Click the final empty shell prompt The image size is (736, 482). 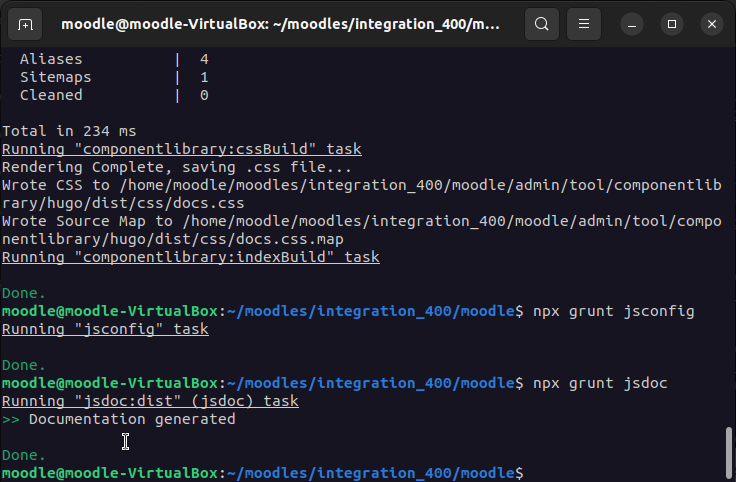pos(262,473)
